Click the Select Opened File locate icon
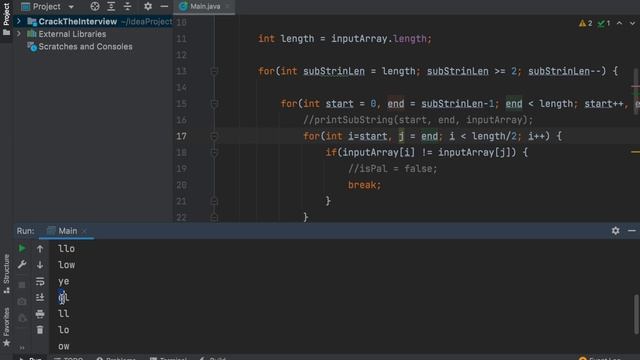This screenshot has width=640, height=360. [x=95, y=7]
